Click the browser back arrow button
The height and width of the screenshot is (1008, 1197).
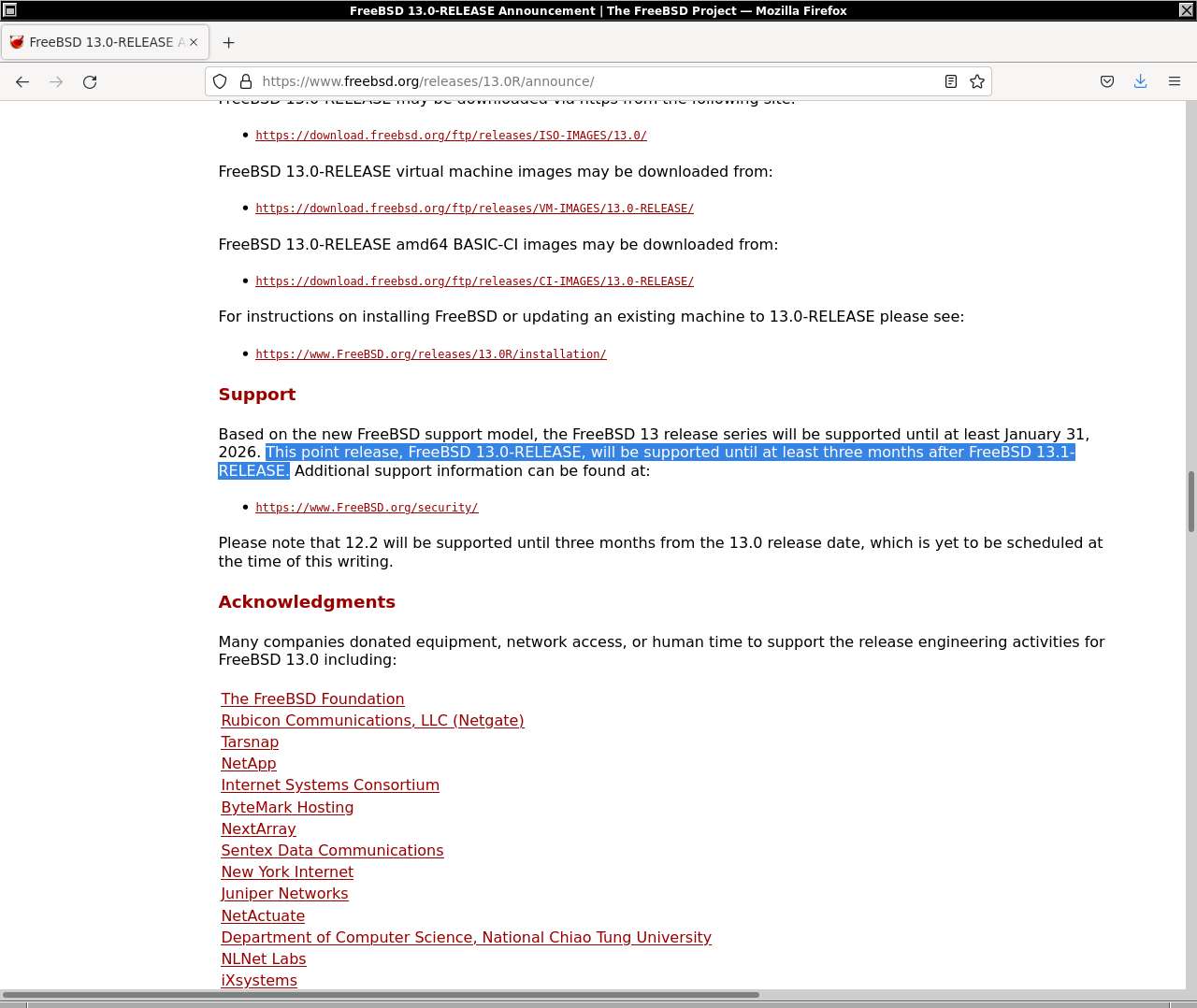click(22, 82)
